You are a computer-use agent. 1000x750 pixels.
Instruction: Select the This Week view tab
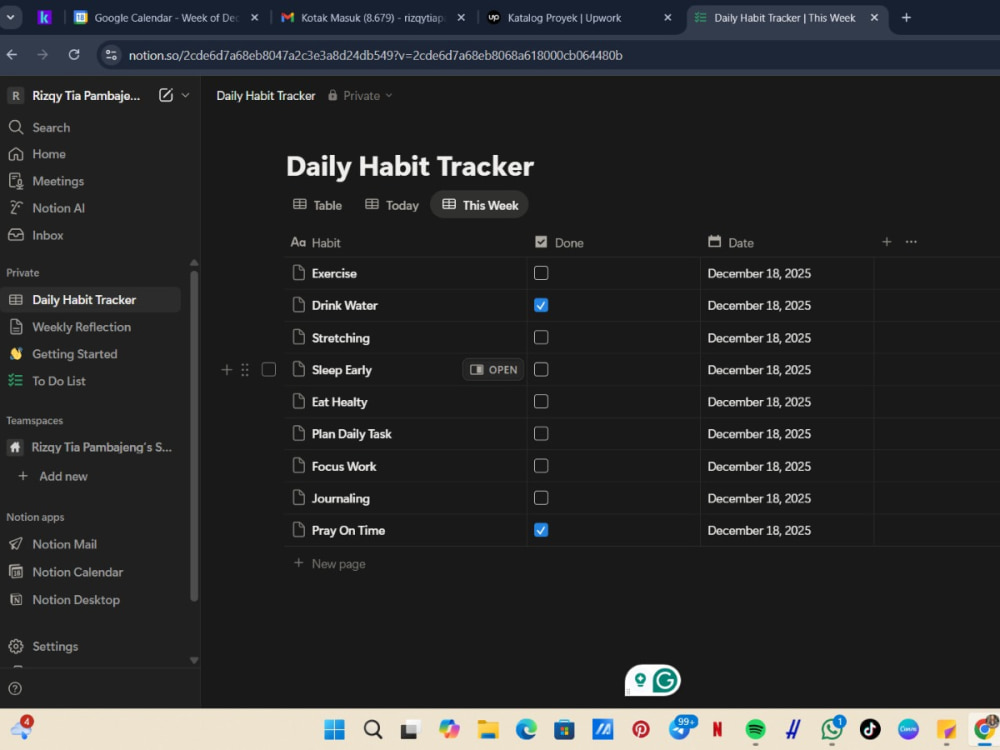point(480,205)
